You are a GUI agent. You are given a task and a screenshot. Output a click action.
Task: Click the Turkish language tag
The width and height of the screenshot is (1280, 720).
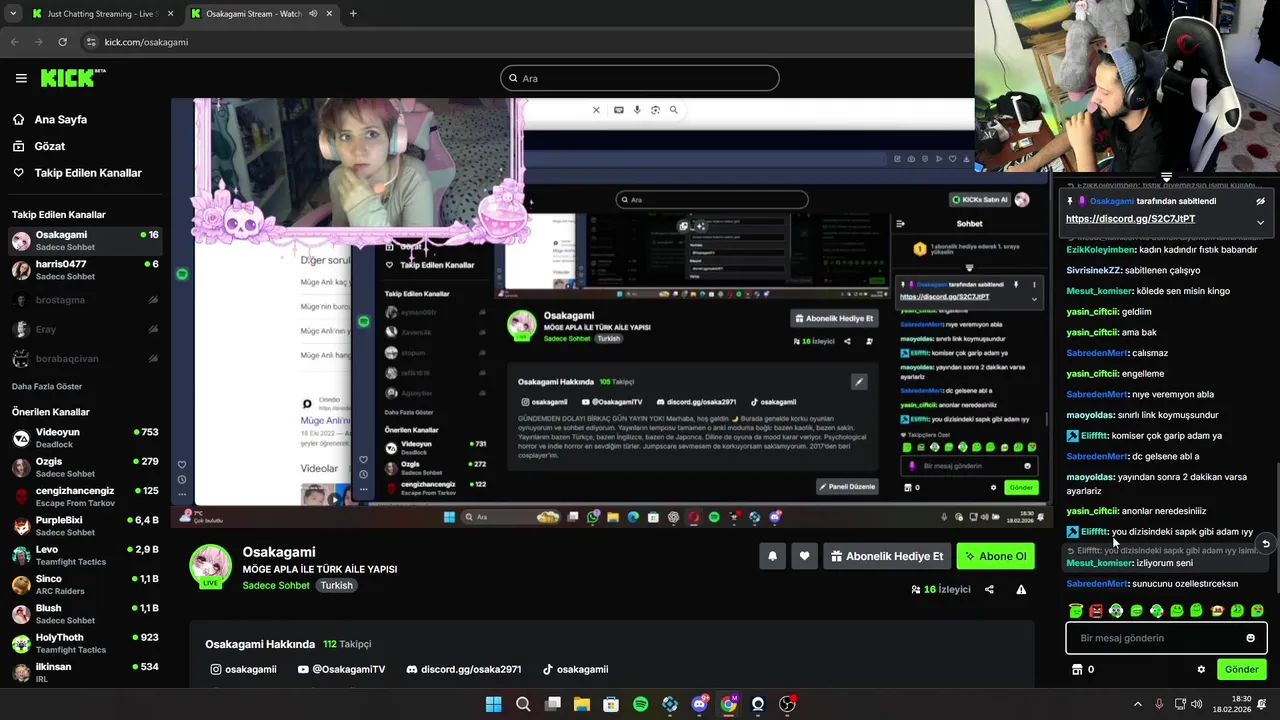coord(336,585)
